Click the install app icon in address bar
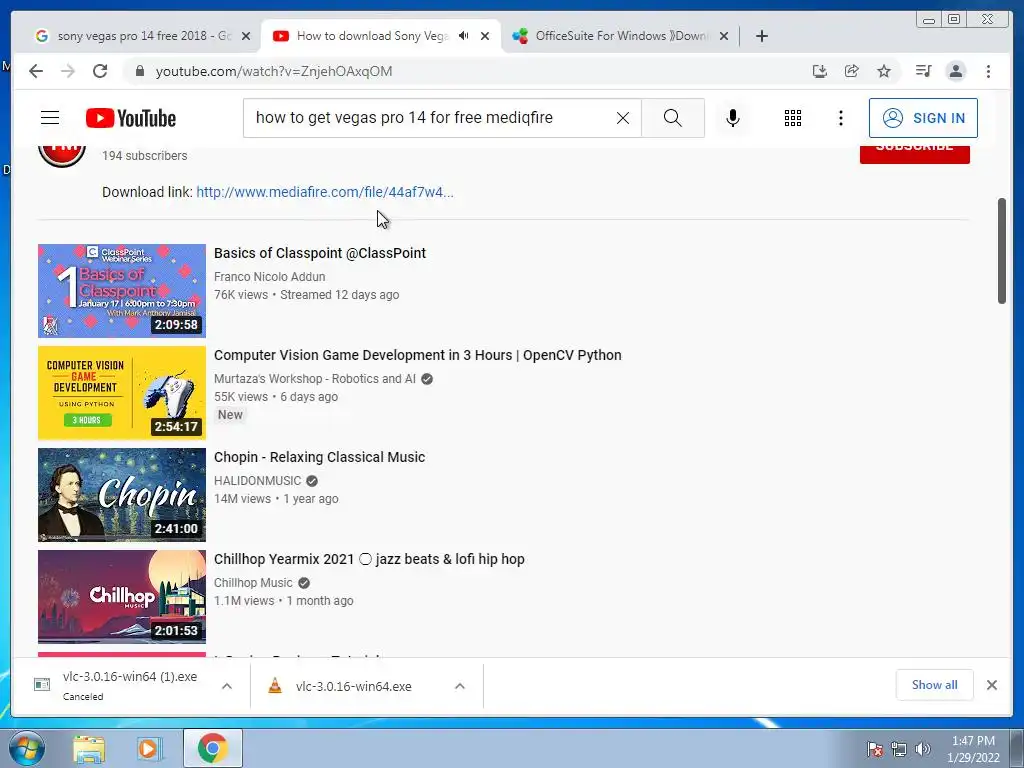 pos(820,71)
